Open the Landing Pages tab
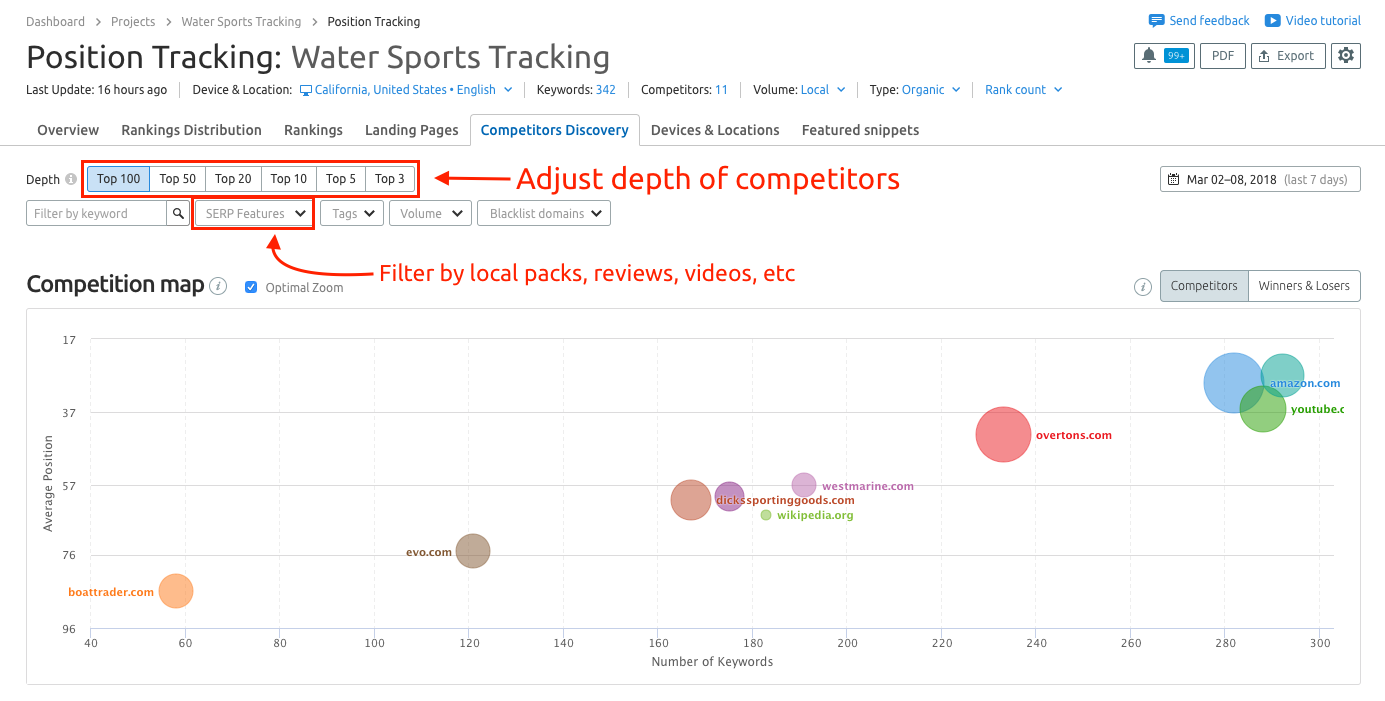The height and width of the screenshot is (701, 1385). point(411,130)
